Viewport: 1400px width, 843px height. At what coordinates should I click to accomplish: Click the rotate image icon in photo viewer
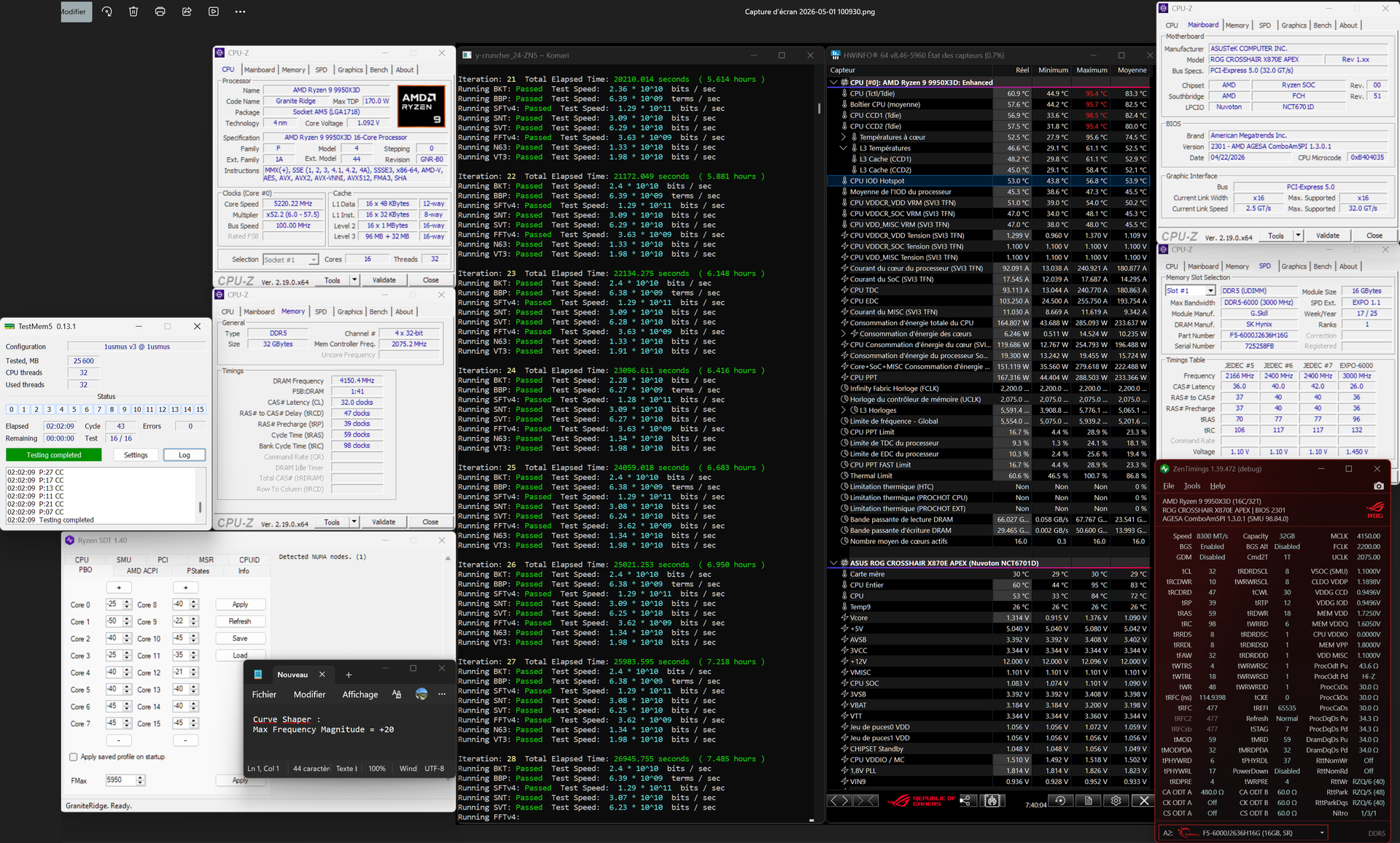pos(107,12)
